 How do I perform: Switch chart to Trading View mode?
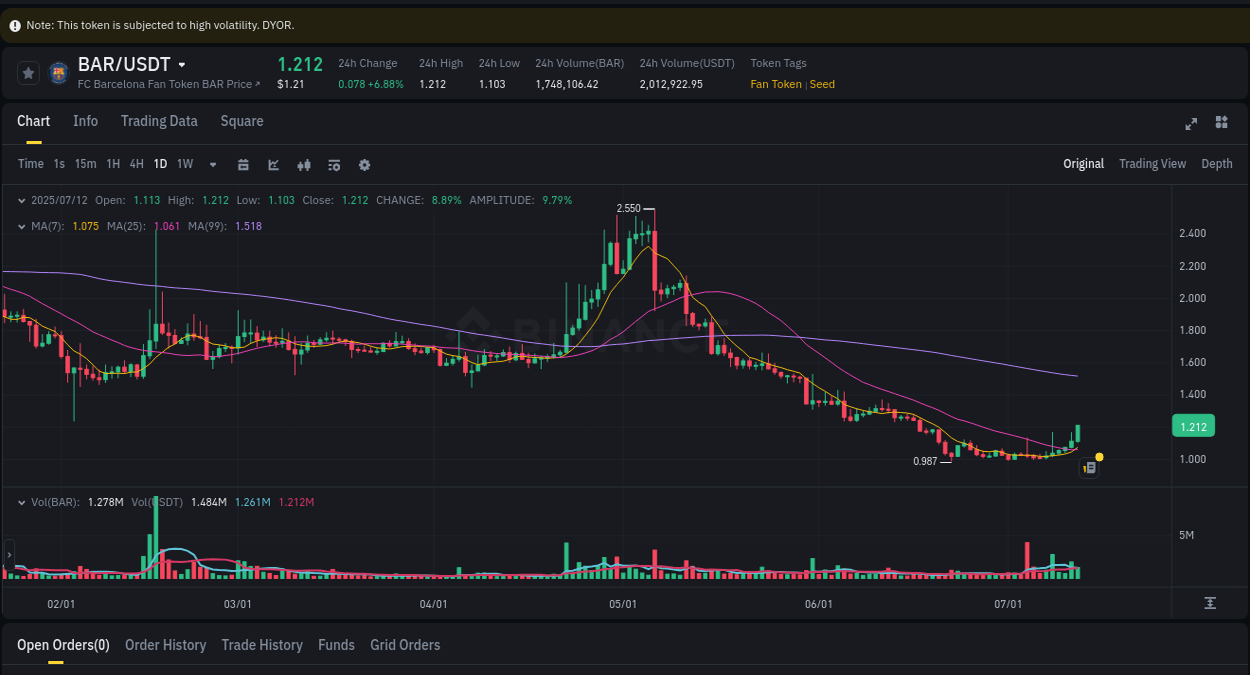[x=1152, y=163]
